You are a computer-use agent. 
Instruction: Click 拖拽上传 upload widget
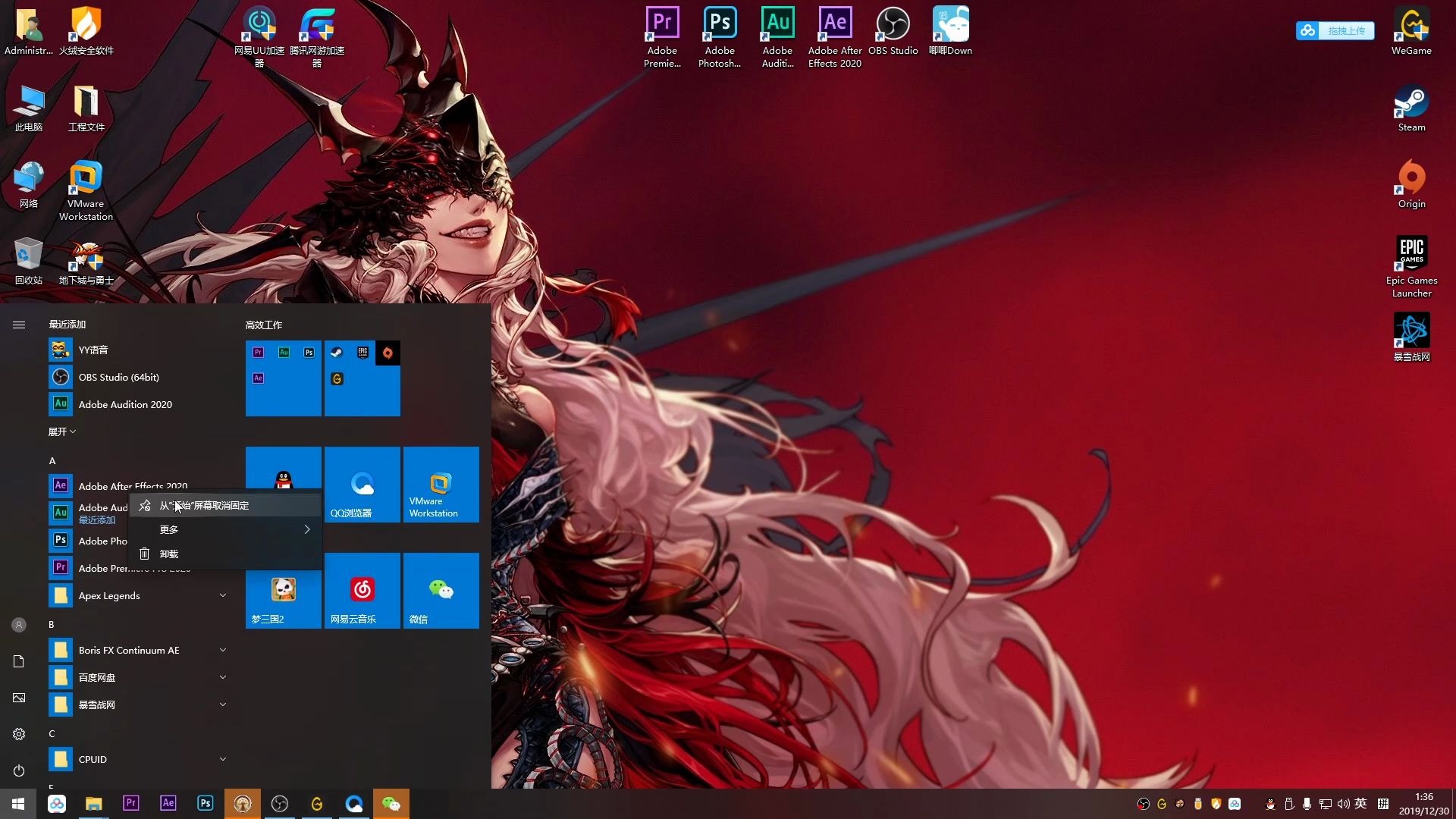tap(1335, 30)
